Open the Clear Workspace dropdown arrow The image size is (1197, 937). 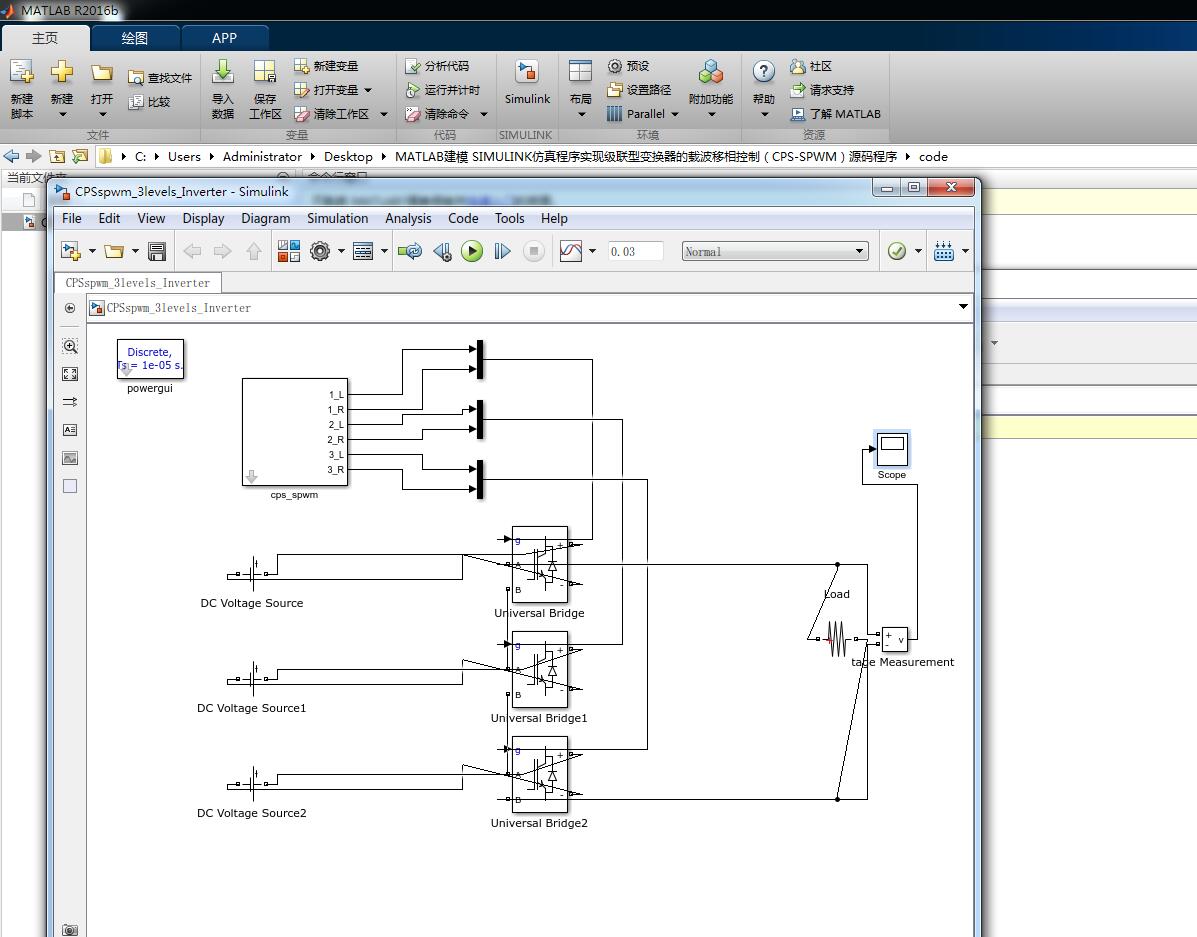pyautogui.click(x=384, y=114)
